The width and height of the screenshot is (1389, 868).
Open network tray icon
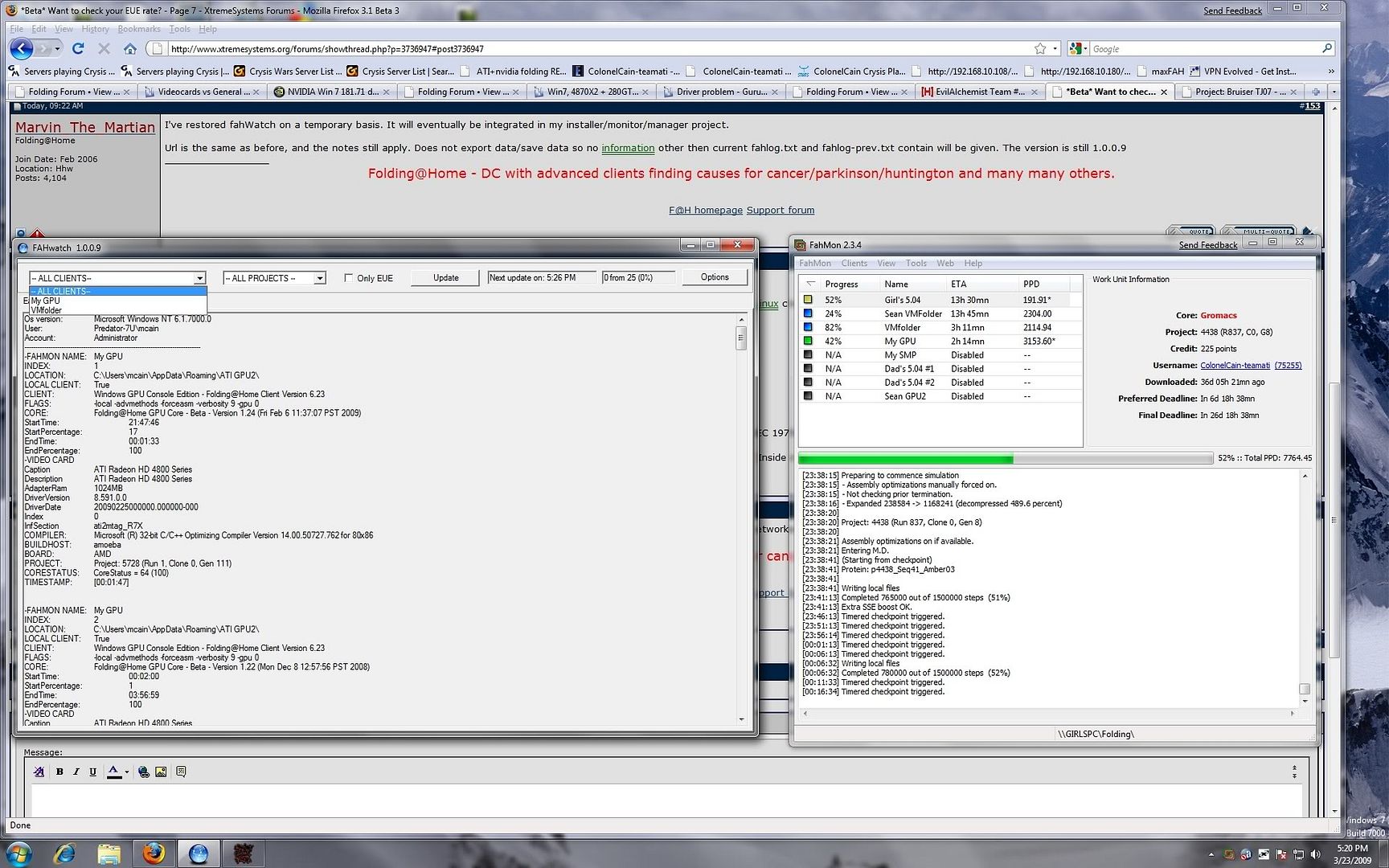tap(1298, 854)
